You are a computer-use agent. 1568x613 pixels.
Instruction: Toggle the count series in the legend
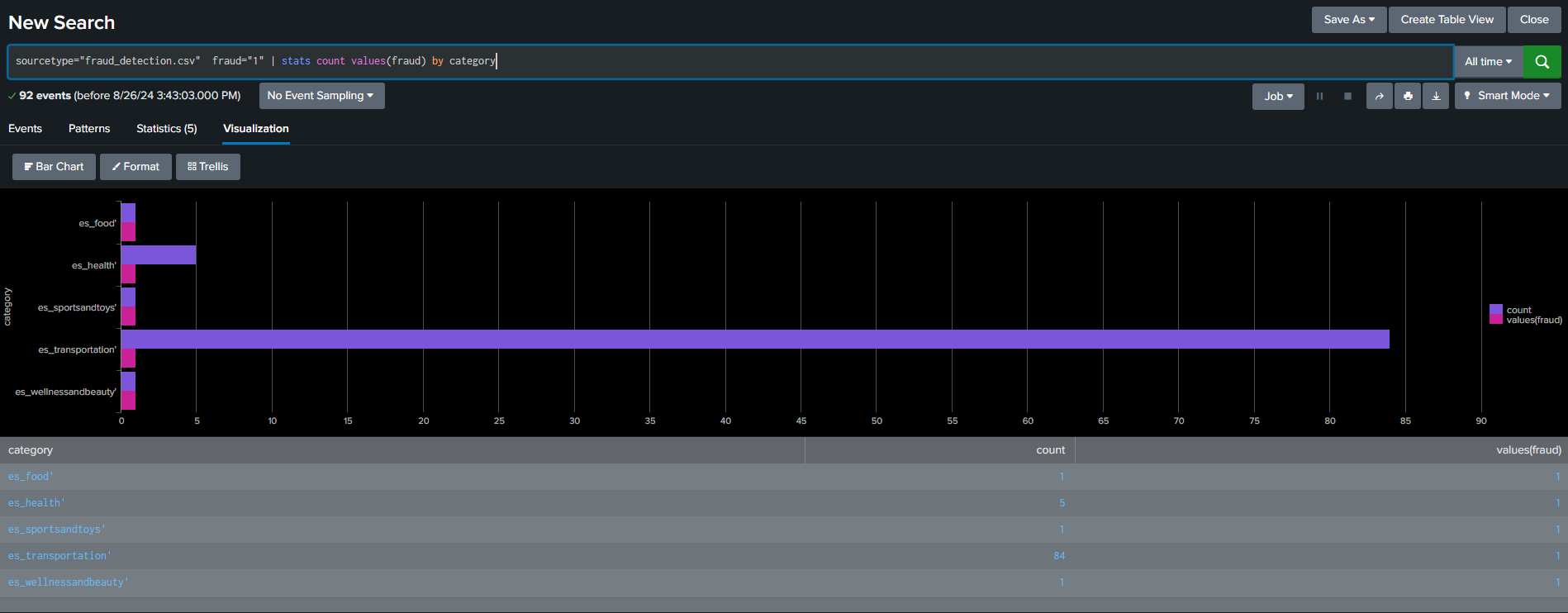1518,310
